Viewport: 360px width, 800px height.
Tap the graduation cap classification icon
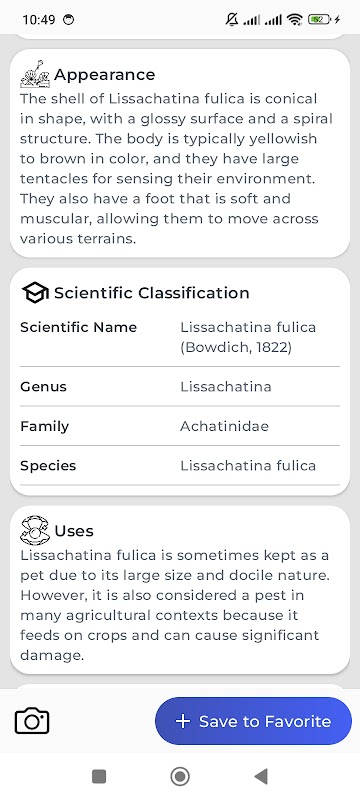35,293
